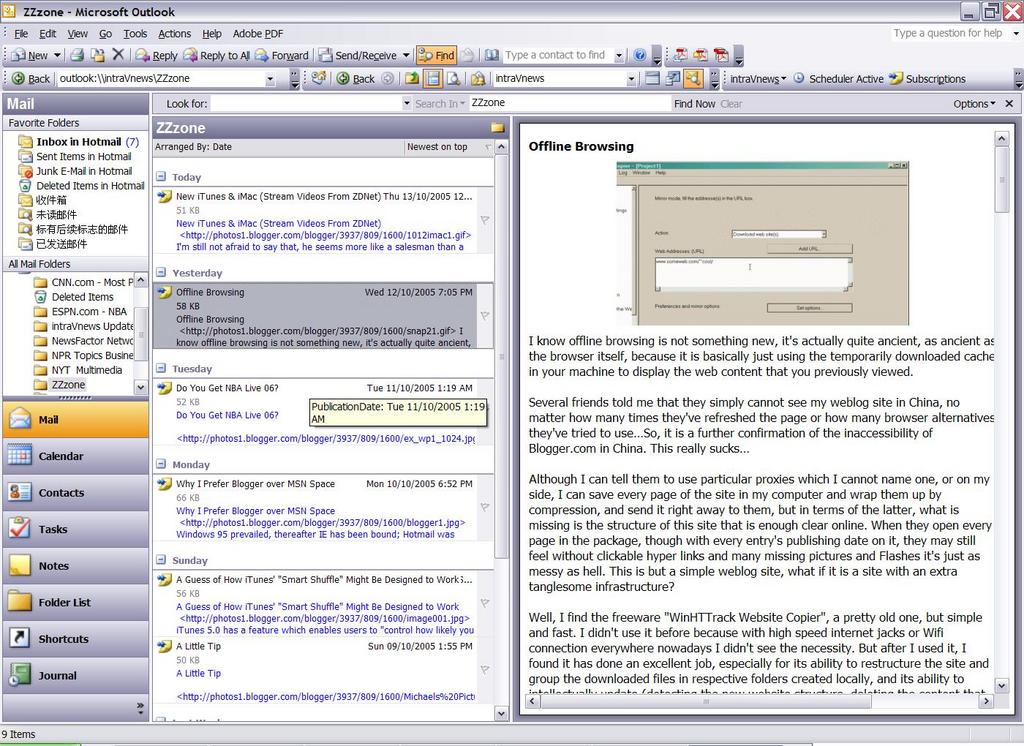The width and height of the screenshot is (1024, 746).
Task: Click Find Now in the find bar
Action: (694, 104)
